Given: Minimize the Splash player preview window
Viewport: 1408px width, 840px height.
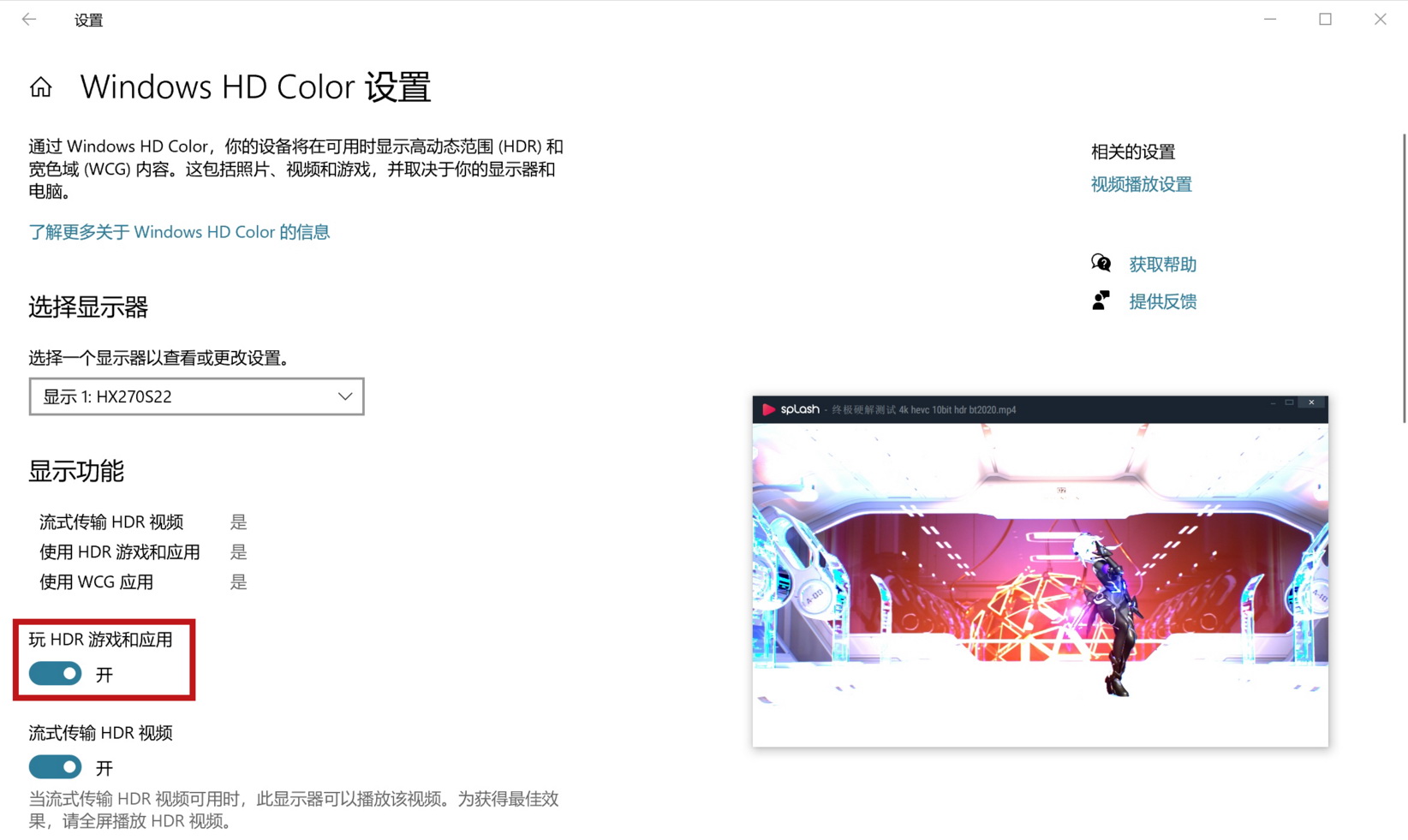Looking at the screenshot, I should pos(1272,402).
